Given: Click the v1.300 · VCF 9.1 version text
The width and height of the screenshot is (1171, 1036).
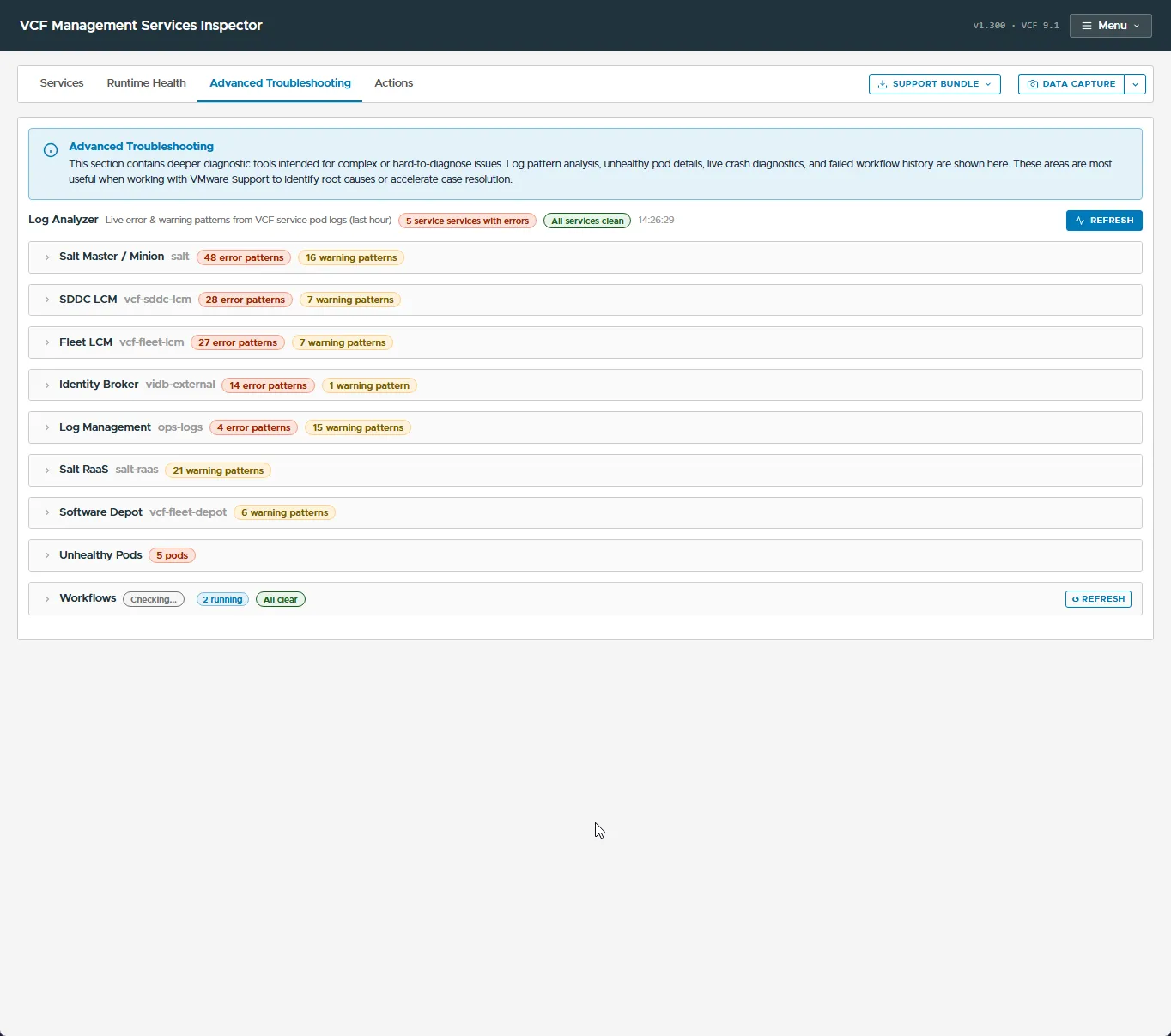Looking at the screenshot, I should (1016, 26).
